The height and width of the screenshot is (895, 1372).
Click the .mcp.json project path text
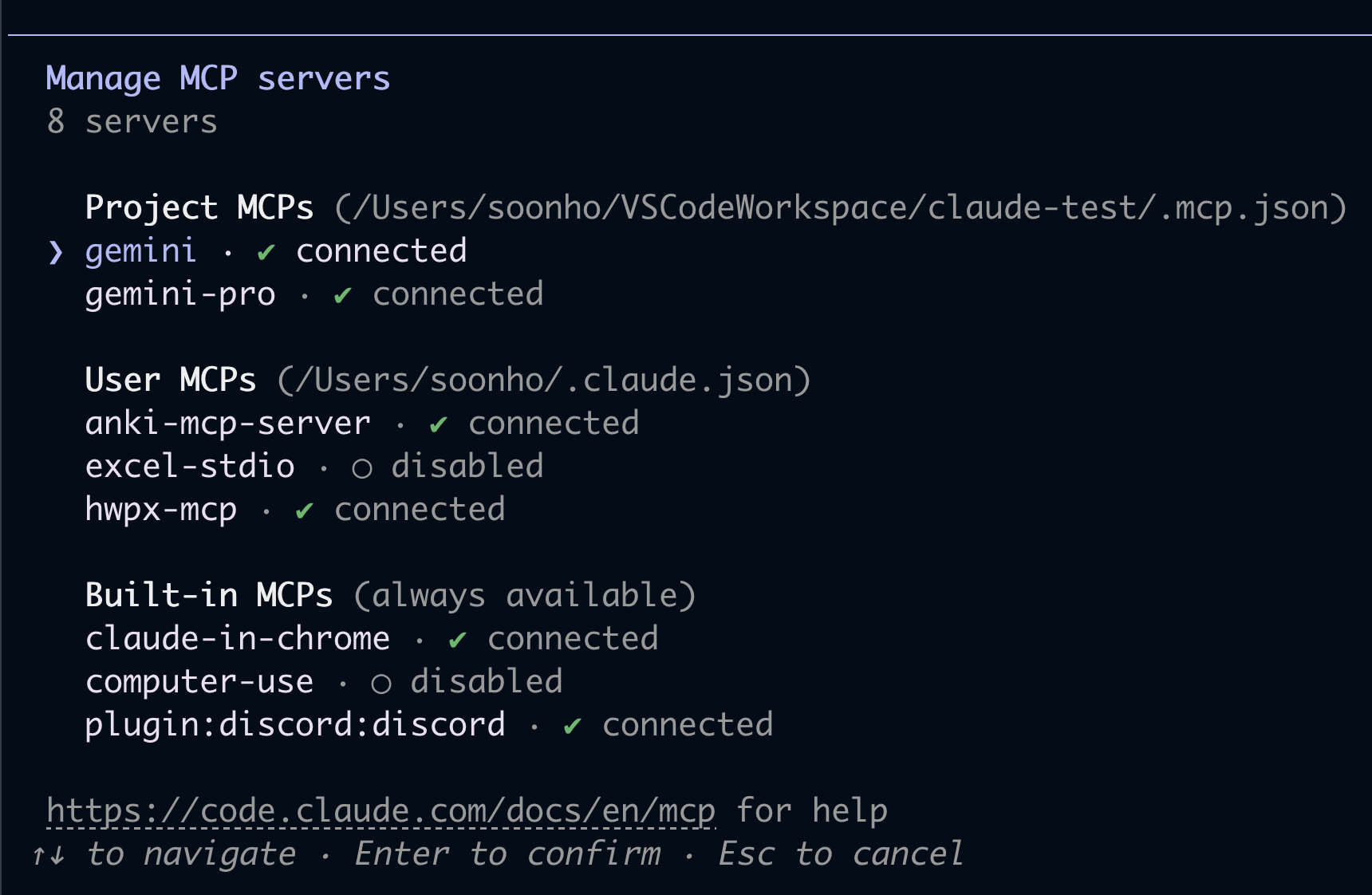coord(841,208)
